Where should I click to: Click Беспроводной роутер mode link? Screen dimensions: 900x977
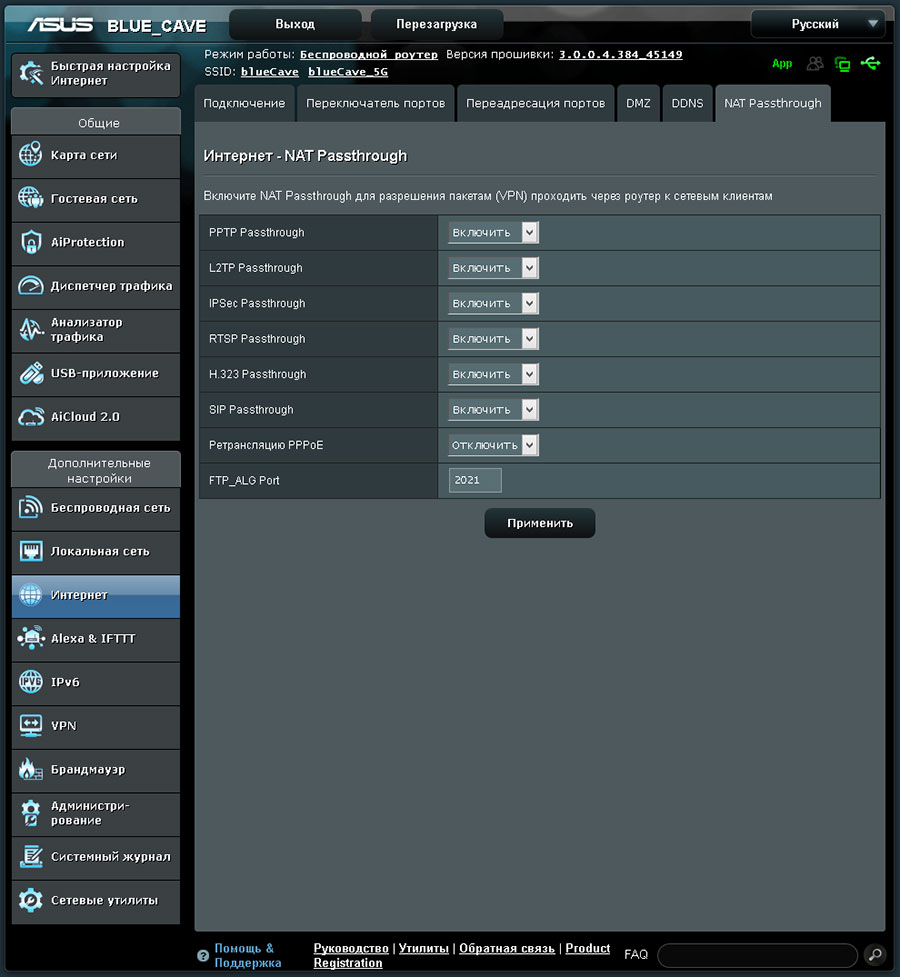(x=369, y=55)
